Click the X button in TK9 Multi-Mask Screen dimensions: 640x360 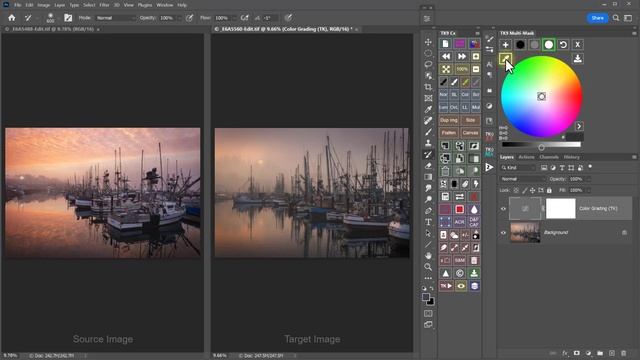[578, 45]
